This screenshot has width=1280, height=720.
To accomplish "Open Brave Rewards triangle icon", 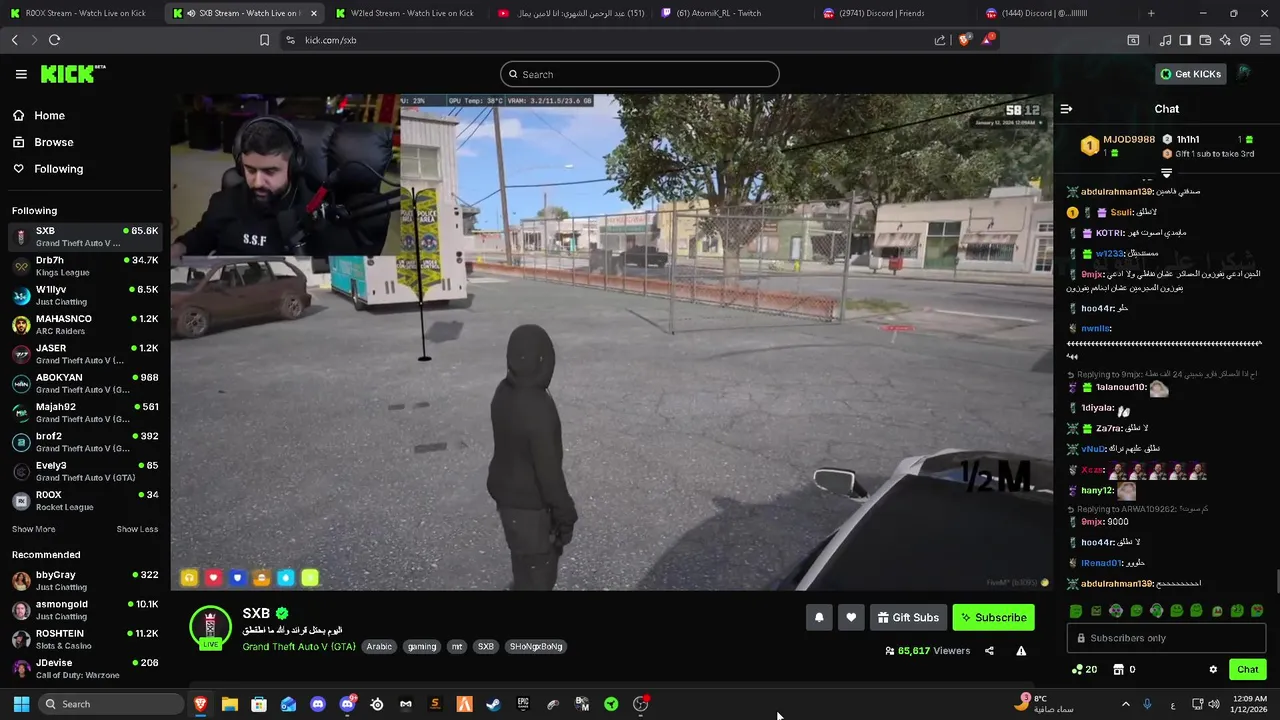I will (x=989, y=40).
